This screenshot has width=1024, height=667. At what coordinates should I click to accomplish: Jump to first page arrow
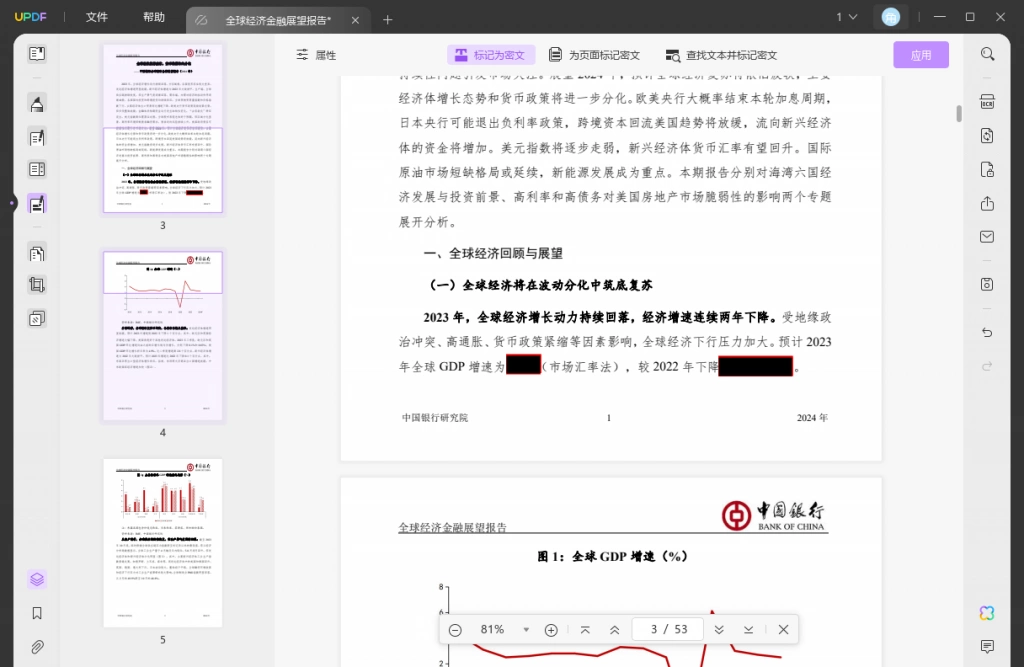pos(585,630)
